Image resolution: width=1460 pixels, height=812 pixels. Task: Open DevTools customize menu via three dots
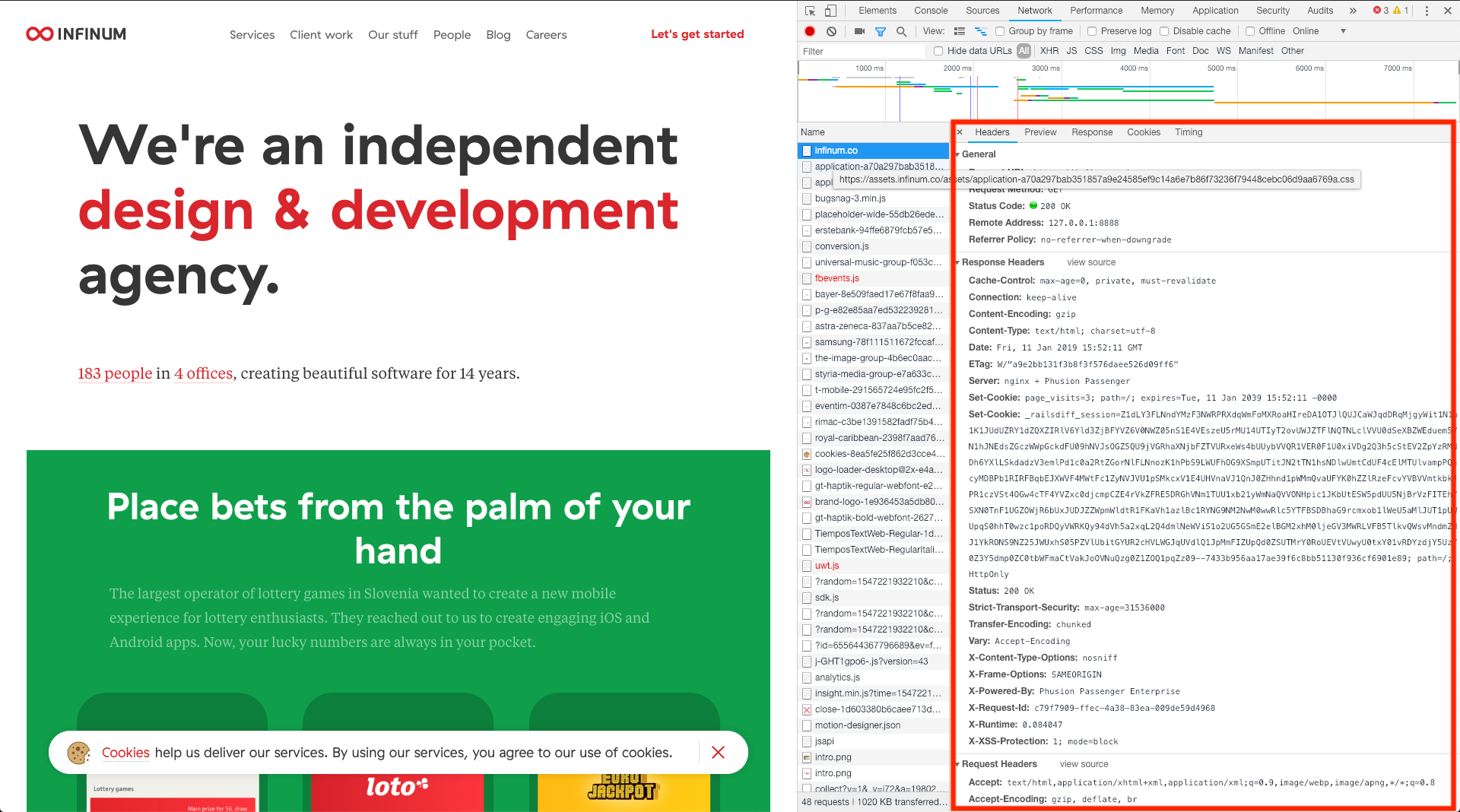coord(1428,11)
